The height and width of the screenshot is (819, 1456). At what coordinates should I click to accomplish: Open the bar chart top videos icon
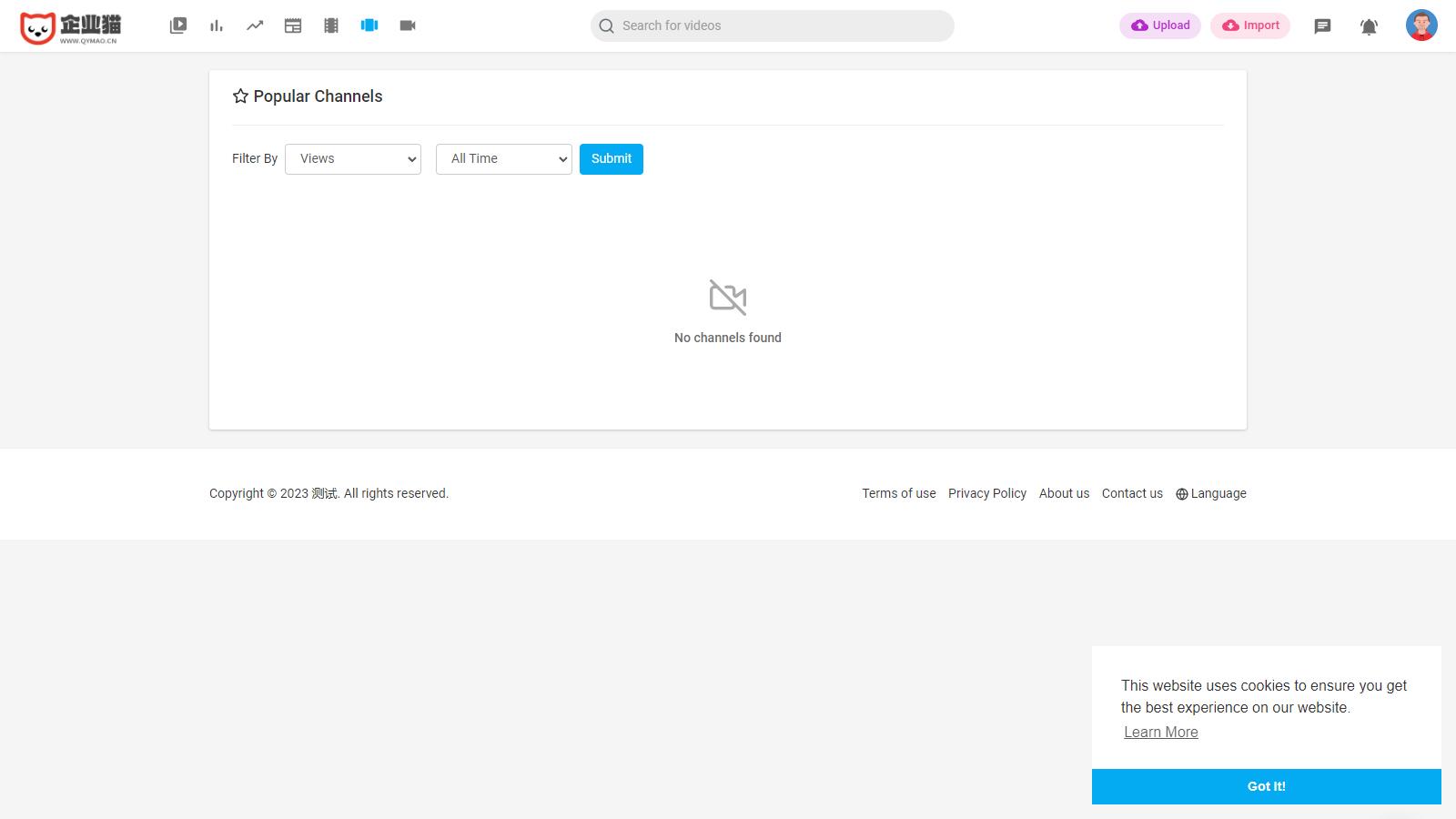tap(217, 25)
